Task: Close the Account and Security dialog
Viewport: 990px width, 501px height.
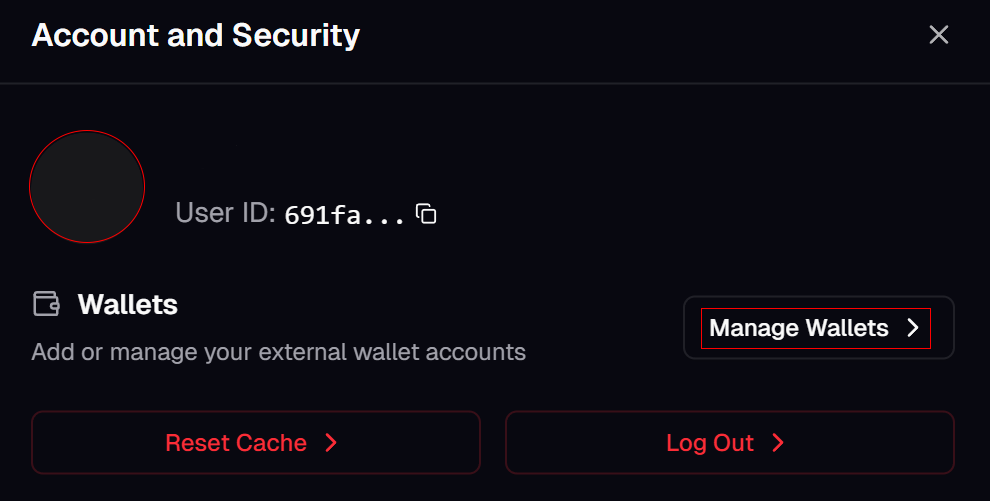Action: [x=938, y=35]
